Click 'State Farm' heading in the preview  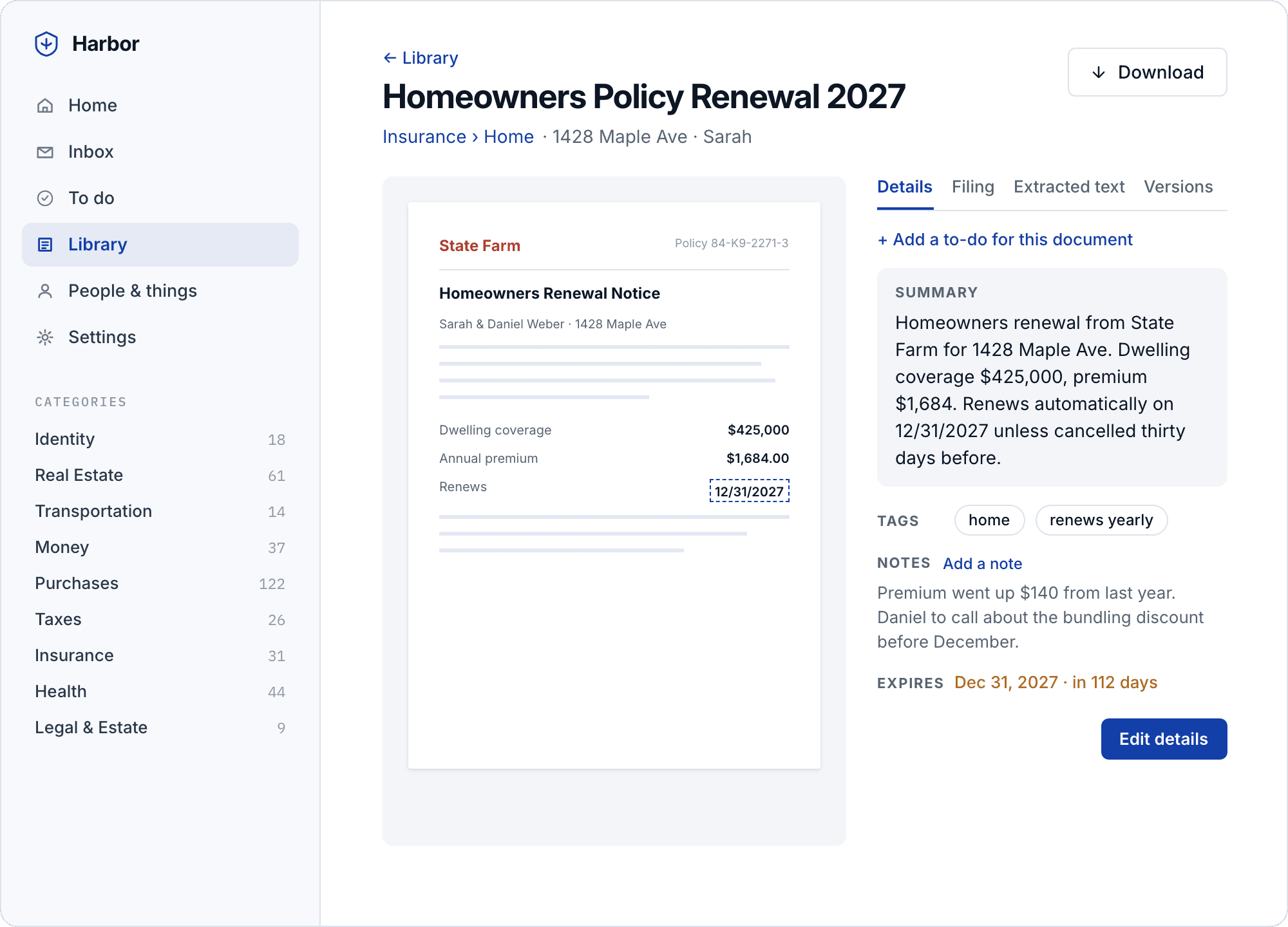480,245
